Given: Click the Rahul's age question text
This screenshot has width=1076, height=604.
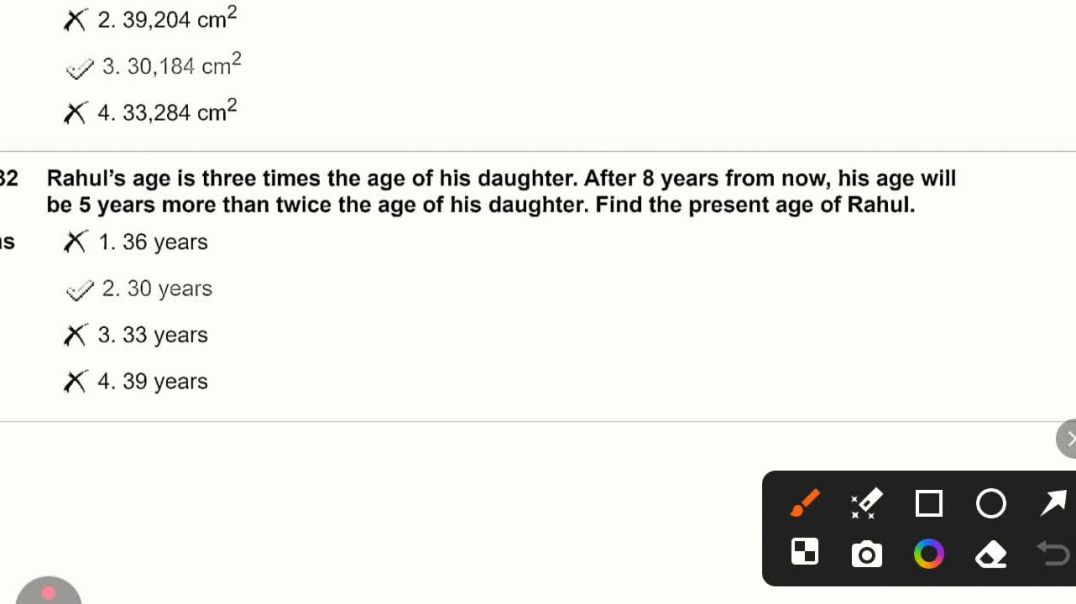Looking at the screenshot, I should pos(500,192).
